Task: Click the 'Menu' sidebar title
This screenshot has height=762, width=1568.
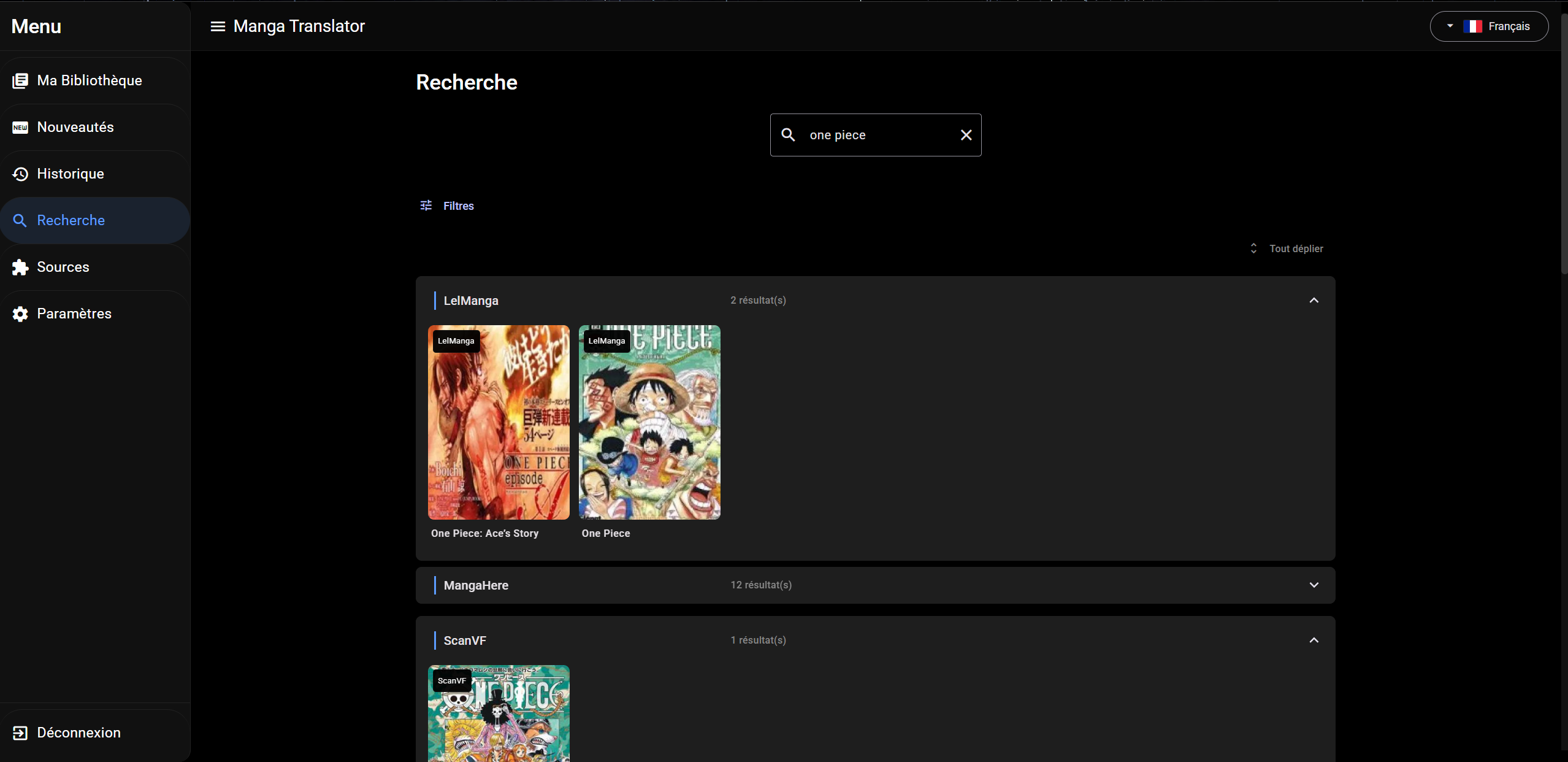Action: (x=36, y=26)
